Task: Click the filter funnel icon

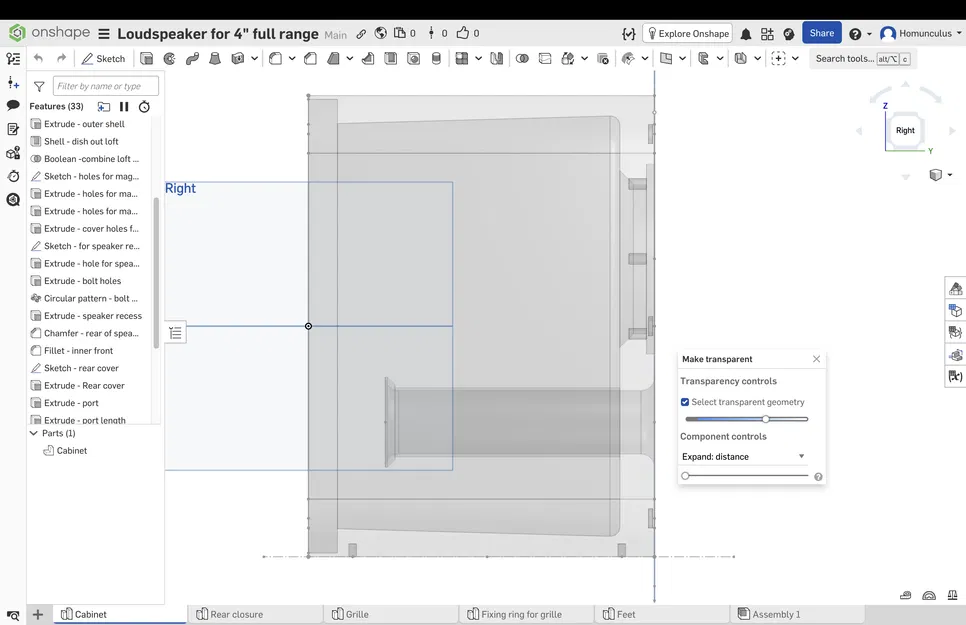Action: point(39,87)
